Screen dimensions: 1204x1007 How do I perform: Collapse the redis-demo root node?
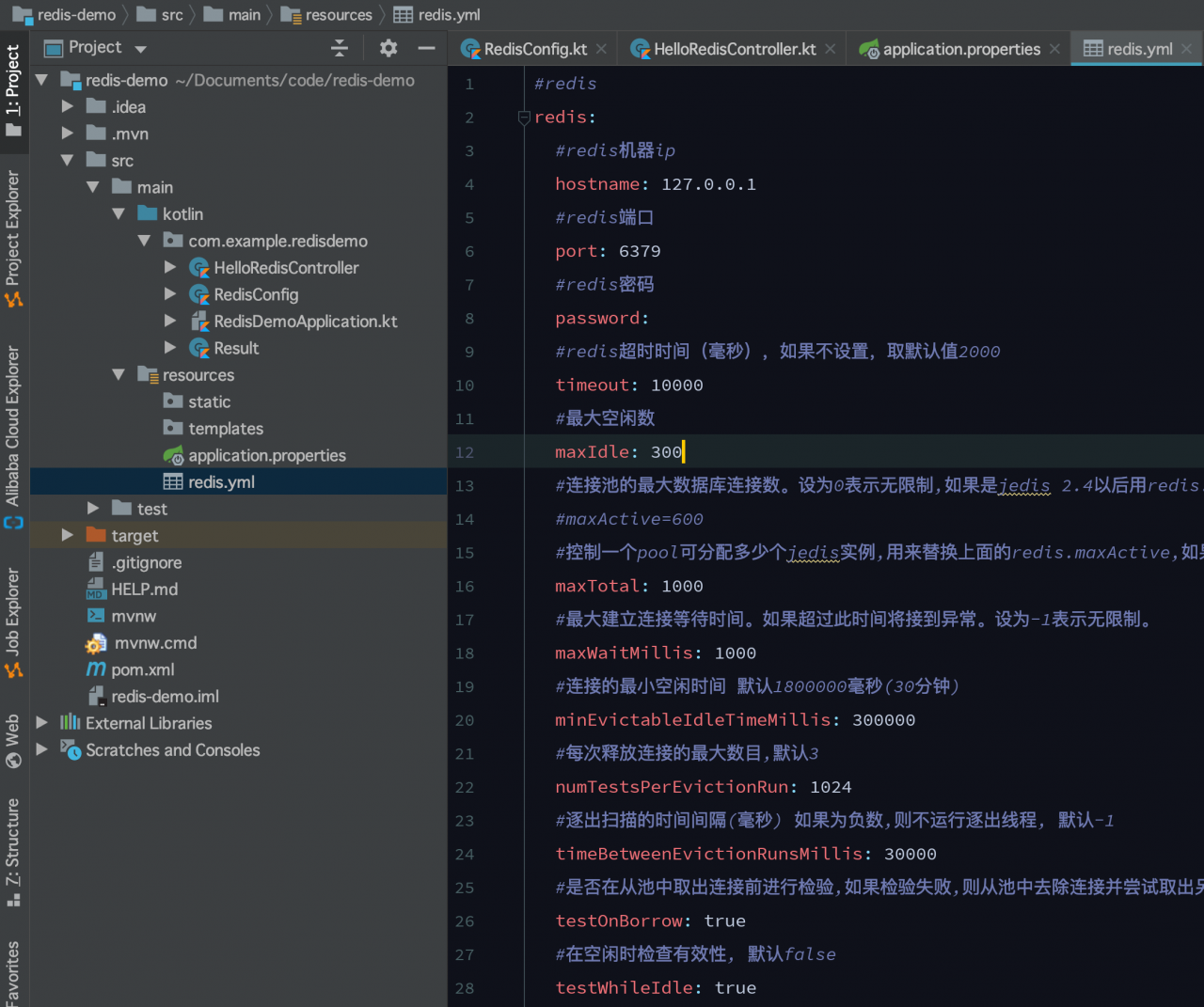tap(41, 80)
